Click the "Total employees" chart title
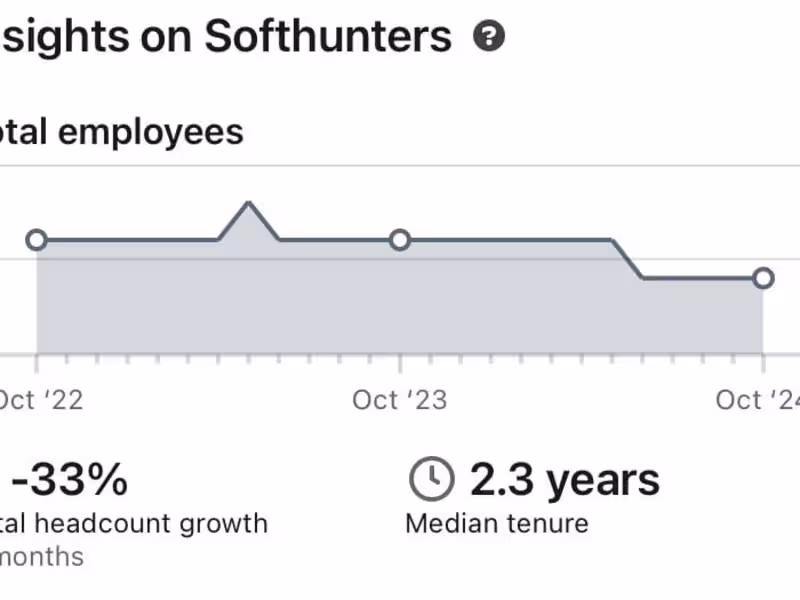This screenshot has width=800, height=600. coord(122,131)
